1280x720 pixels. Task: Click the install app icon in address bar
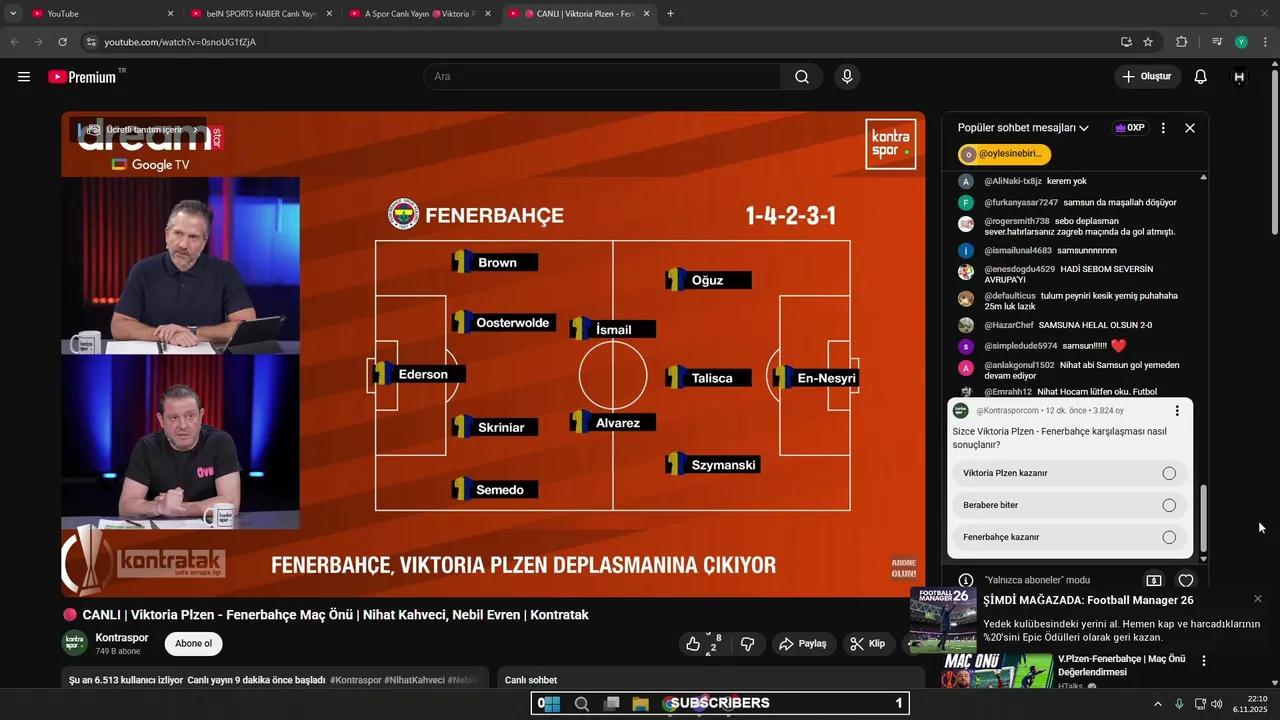coord(1126,42)
